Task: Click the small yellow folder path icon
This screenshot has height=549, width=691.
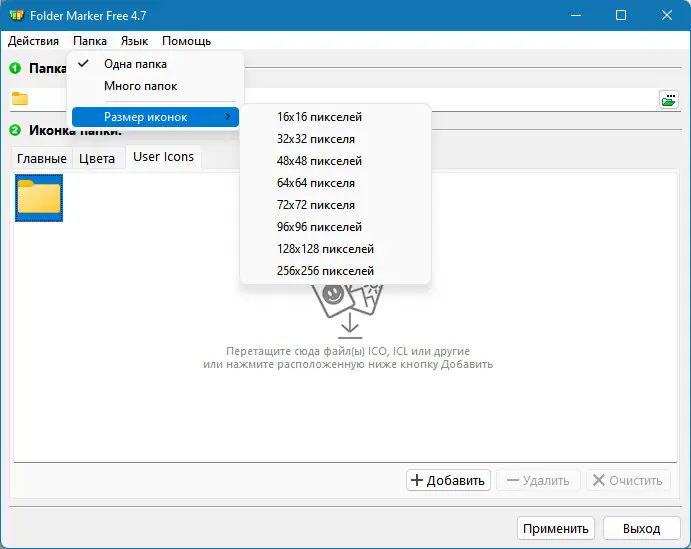Action: [20, 99]
